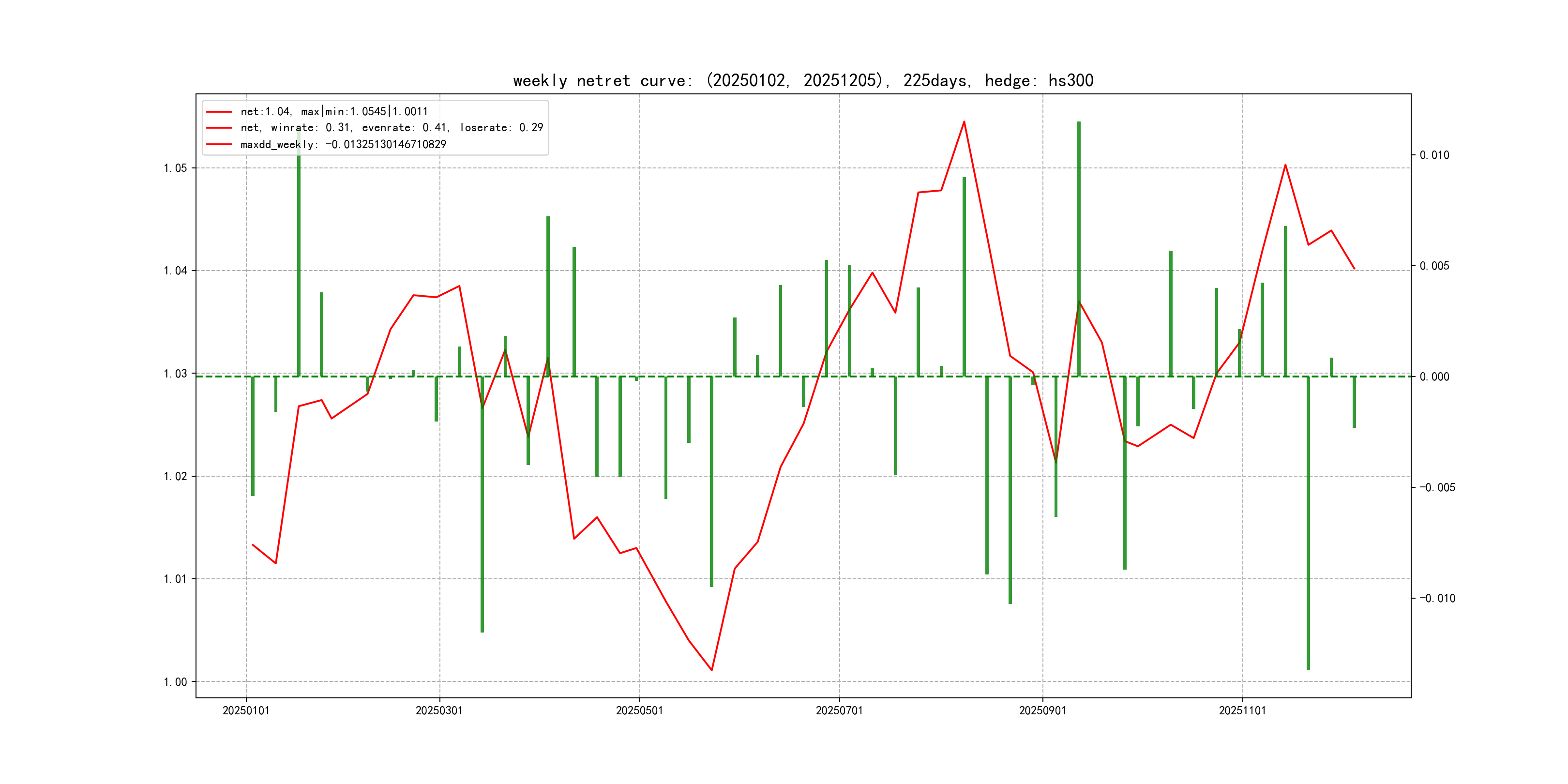Click the 1.05 left y-axis tick label

click(x=175, y=168)
